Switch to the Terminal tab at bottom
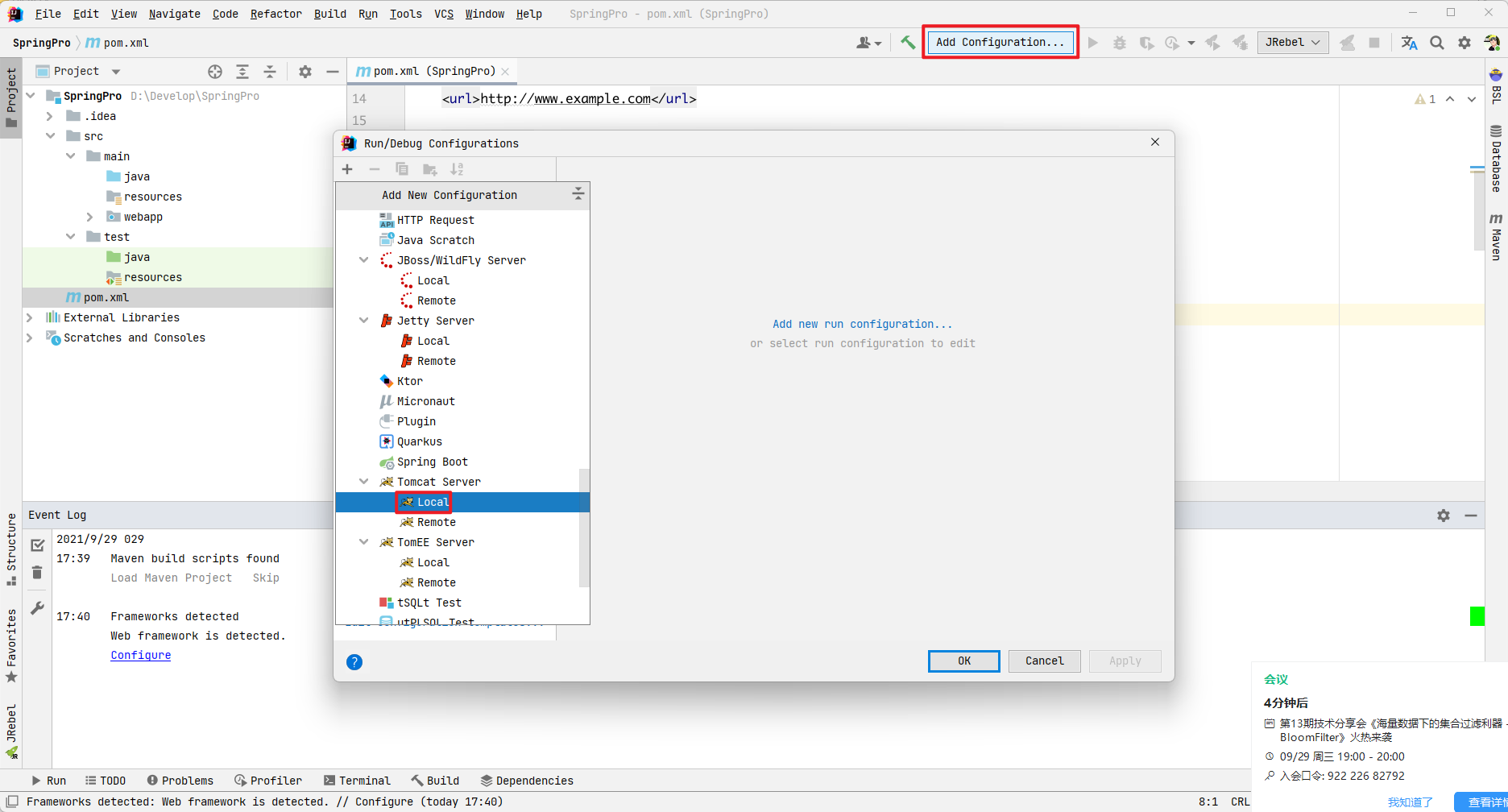 click(357, 781)
